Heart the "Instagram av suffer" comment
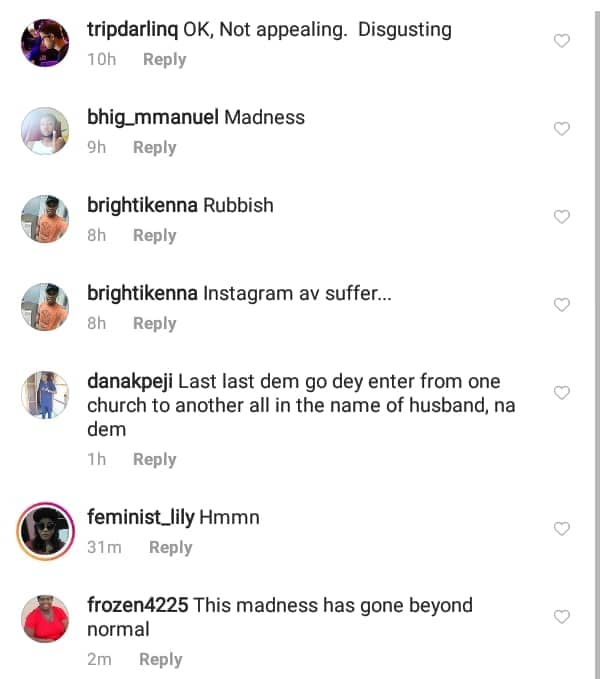The image size is (600, 679). coord(562,305)
